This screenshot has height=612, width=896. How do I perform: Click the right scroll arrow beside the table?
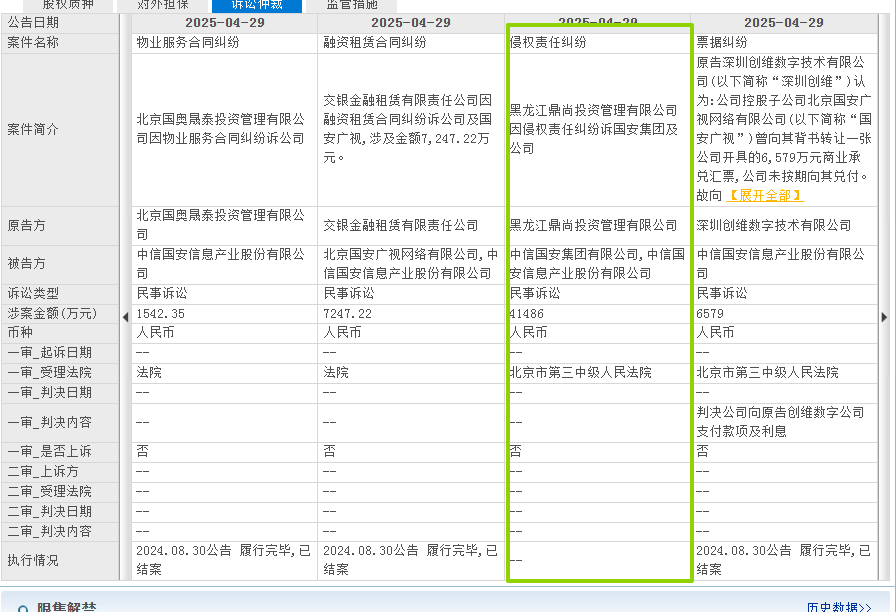coord(884,317)
